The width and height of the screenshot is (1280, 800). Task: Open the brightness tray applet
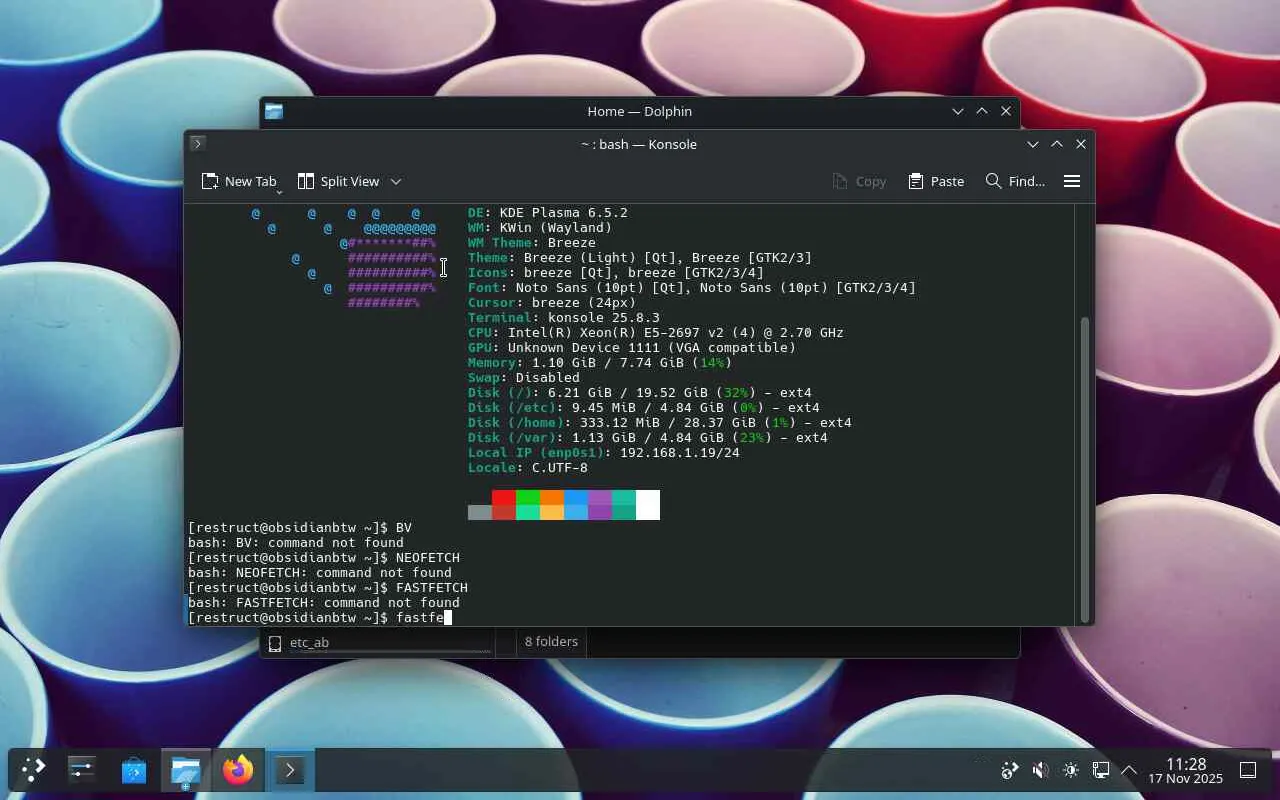(x=1071, y=770)
